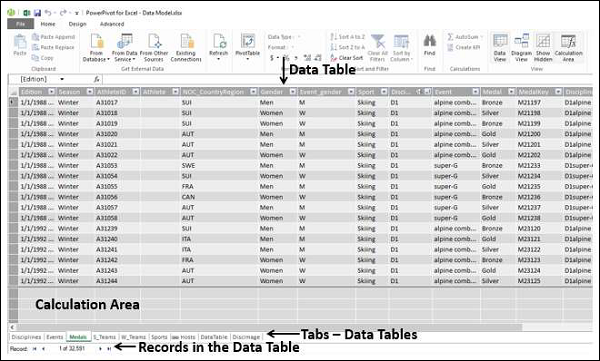
Task: Select the W_Teams table tab
Action: pyautogui.click(x=133, y=337)
